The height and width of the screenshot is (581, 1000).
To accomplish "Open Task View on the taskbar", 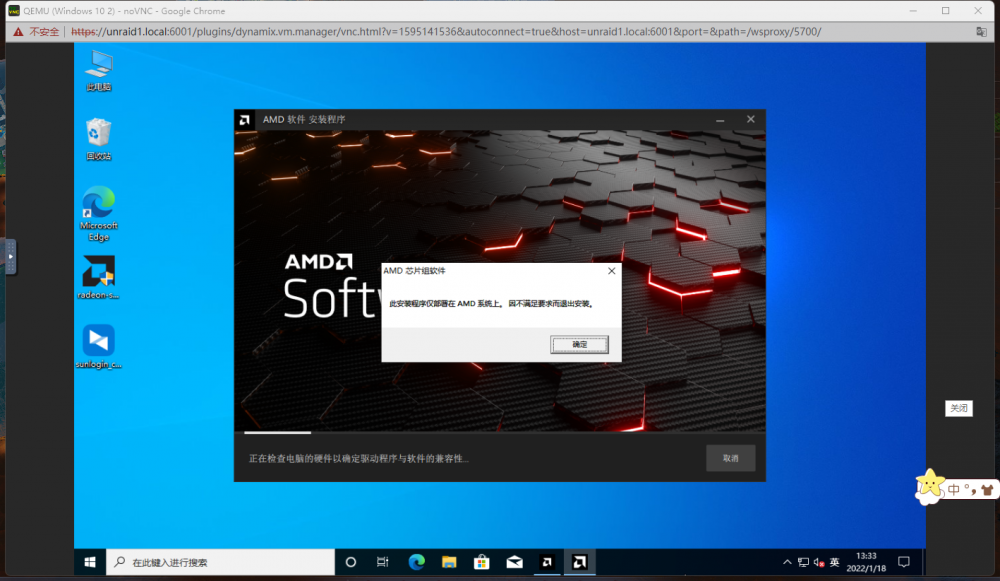I will click(x=383, y=562).
